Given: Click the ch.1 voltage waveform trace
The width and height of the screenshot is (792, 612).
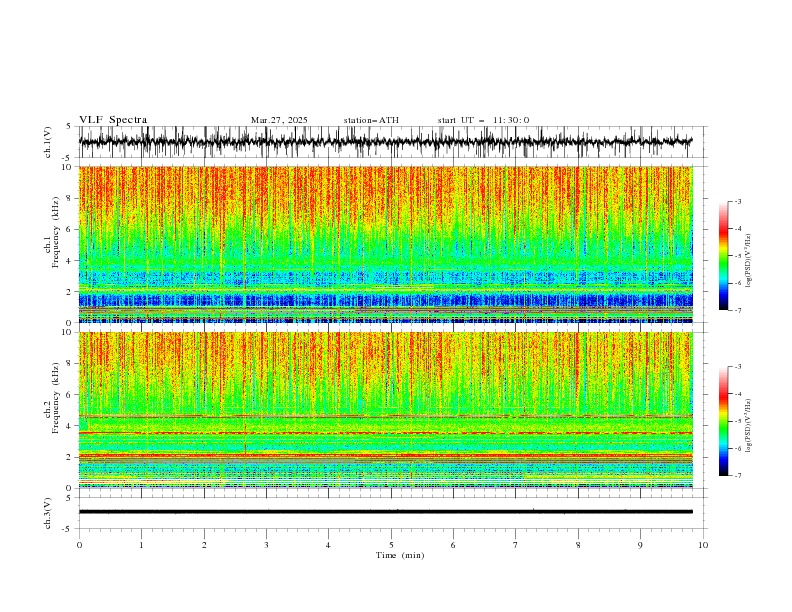Looking at the screenshot, I should 385,142.
